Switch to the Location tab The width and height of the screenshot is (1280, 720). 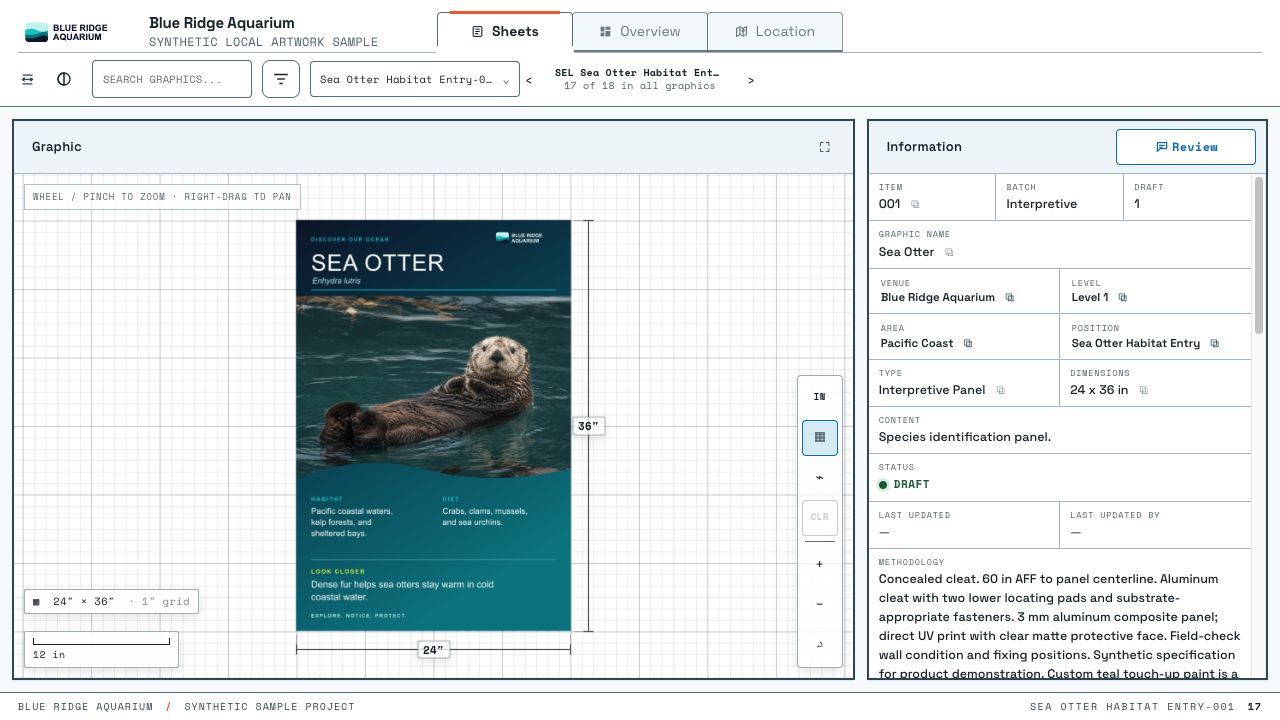[775, 31]
